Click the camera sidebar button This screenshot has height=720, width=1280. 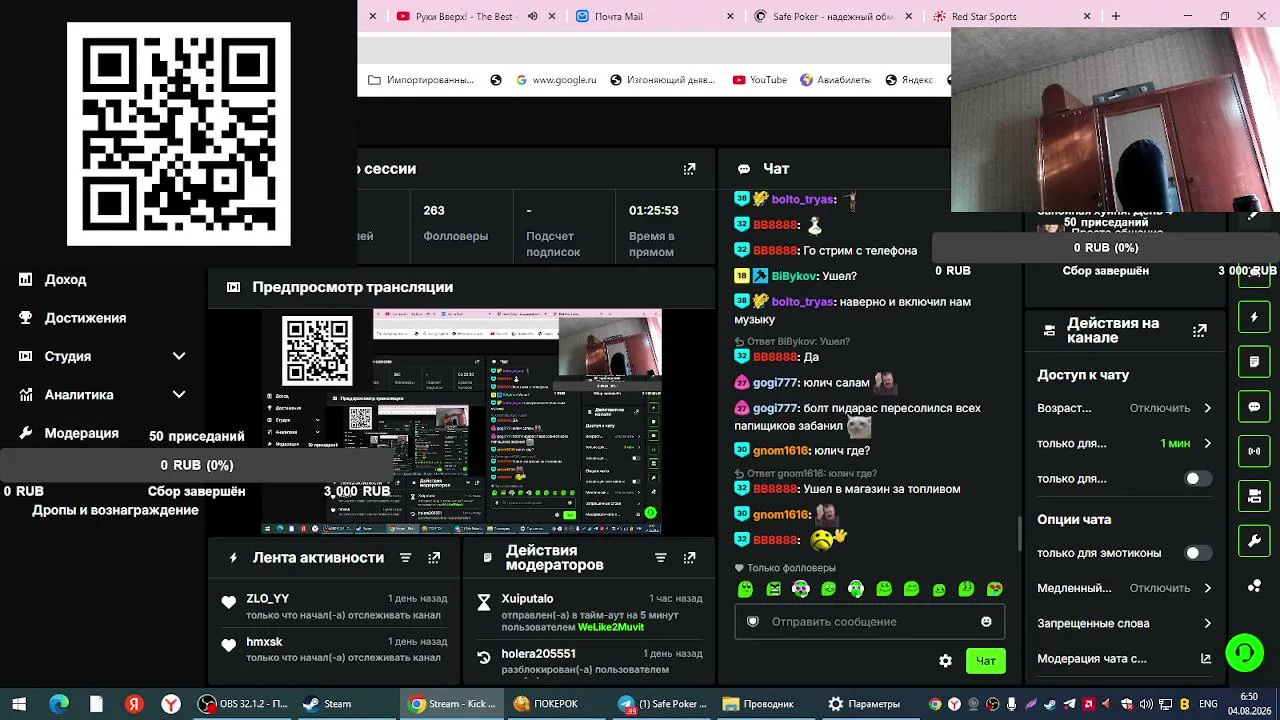[1254, 496]
